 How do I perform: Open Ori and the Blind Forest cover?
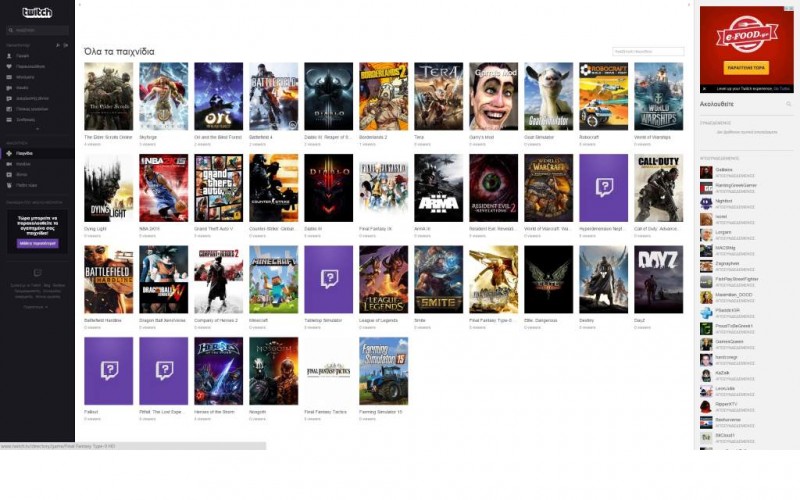tap(218, 96)
